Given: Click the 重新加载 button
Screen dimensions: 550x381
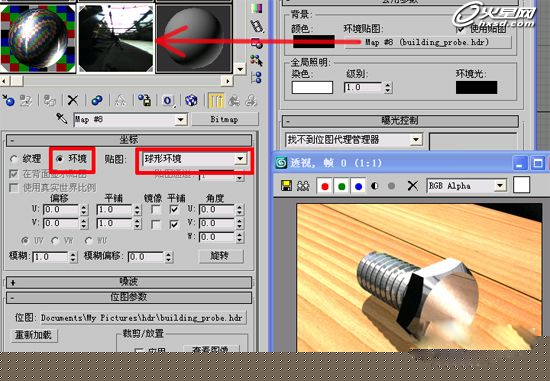Looking at the screenshot, I should (x=34, y=335).
